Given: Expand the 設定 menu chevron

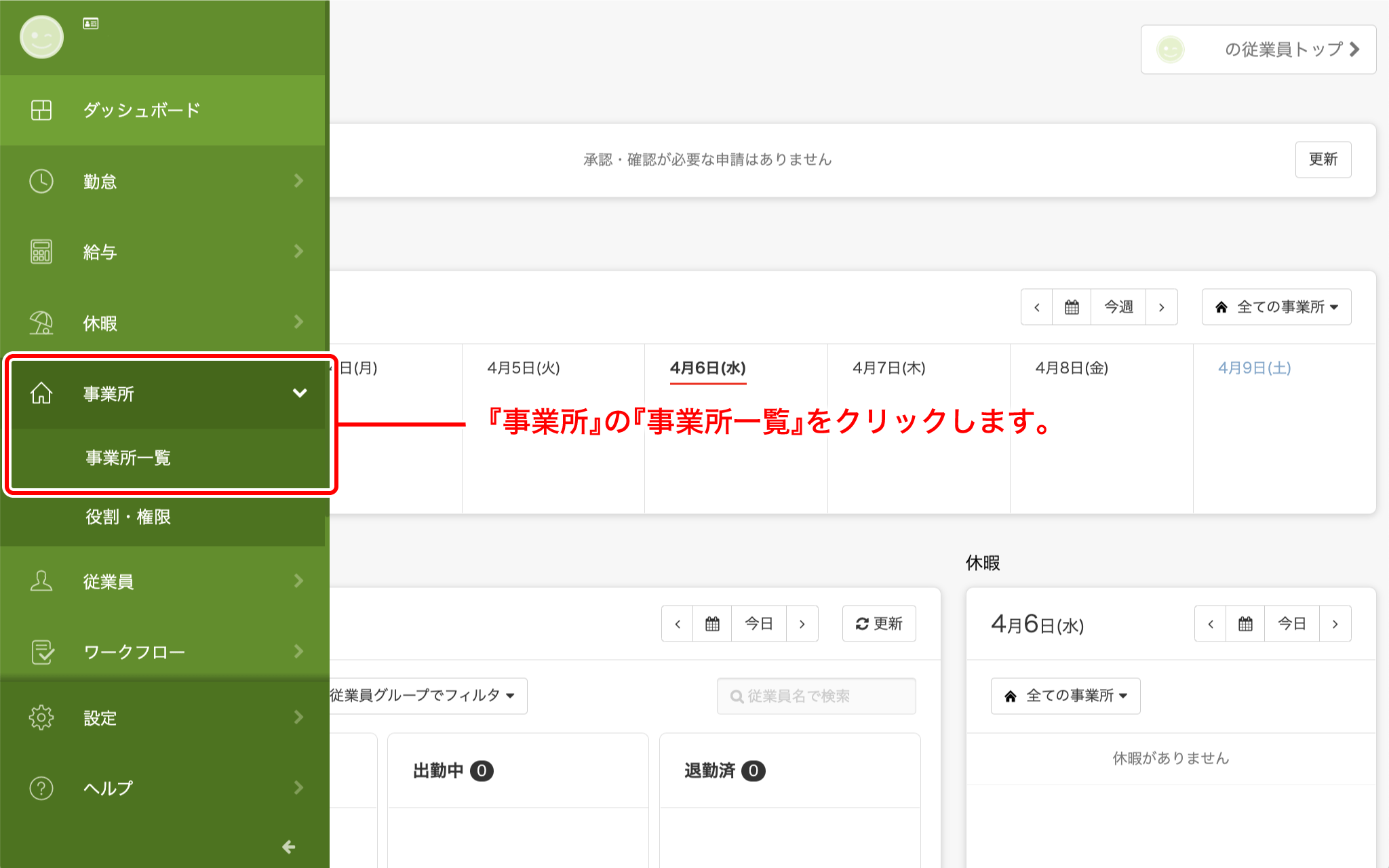Looking at the screenshot, I should (x=299, y=717).
